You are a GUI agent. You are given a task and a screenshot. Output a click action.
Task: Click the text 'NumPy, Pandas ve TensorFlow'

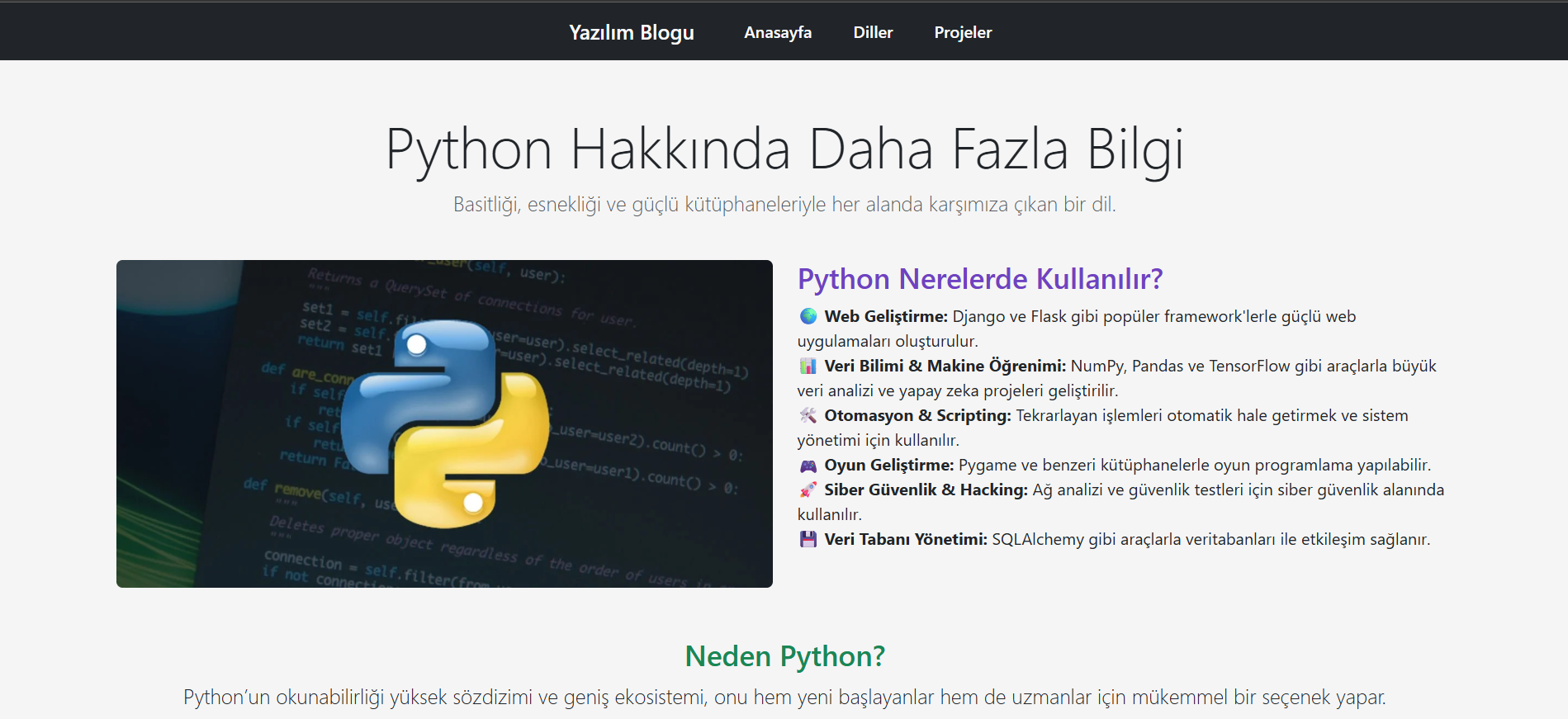click(x=1180, y=366)
